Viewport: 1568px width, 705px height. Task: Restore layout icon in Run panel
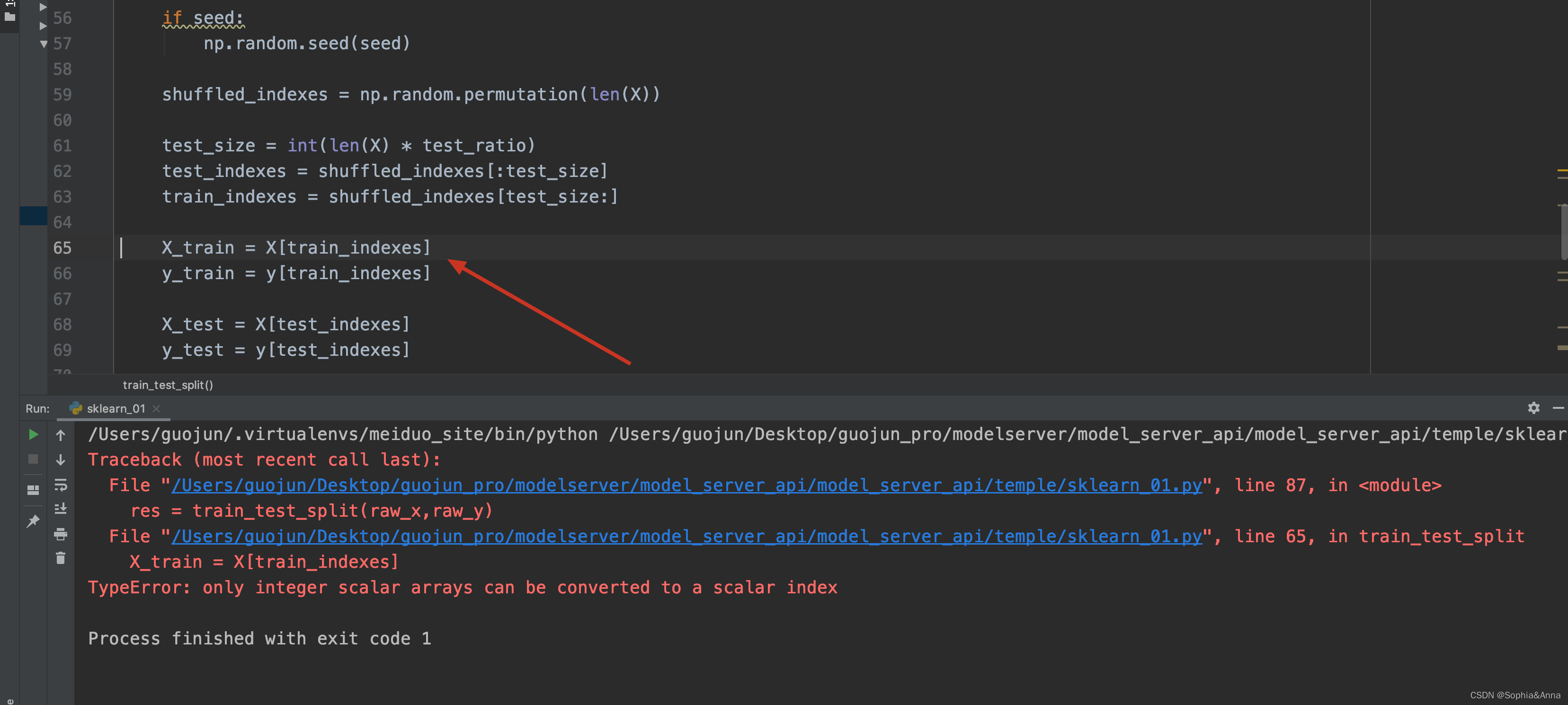click(34, 490)
